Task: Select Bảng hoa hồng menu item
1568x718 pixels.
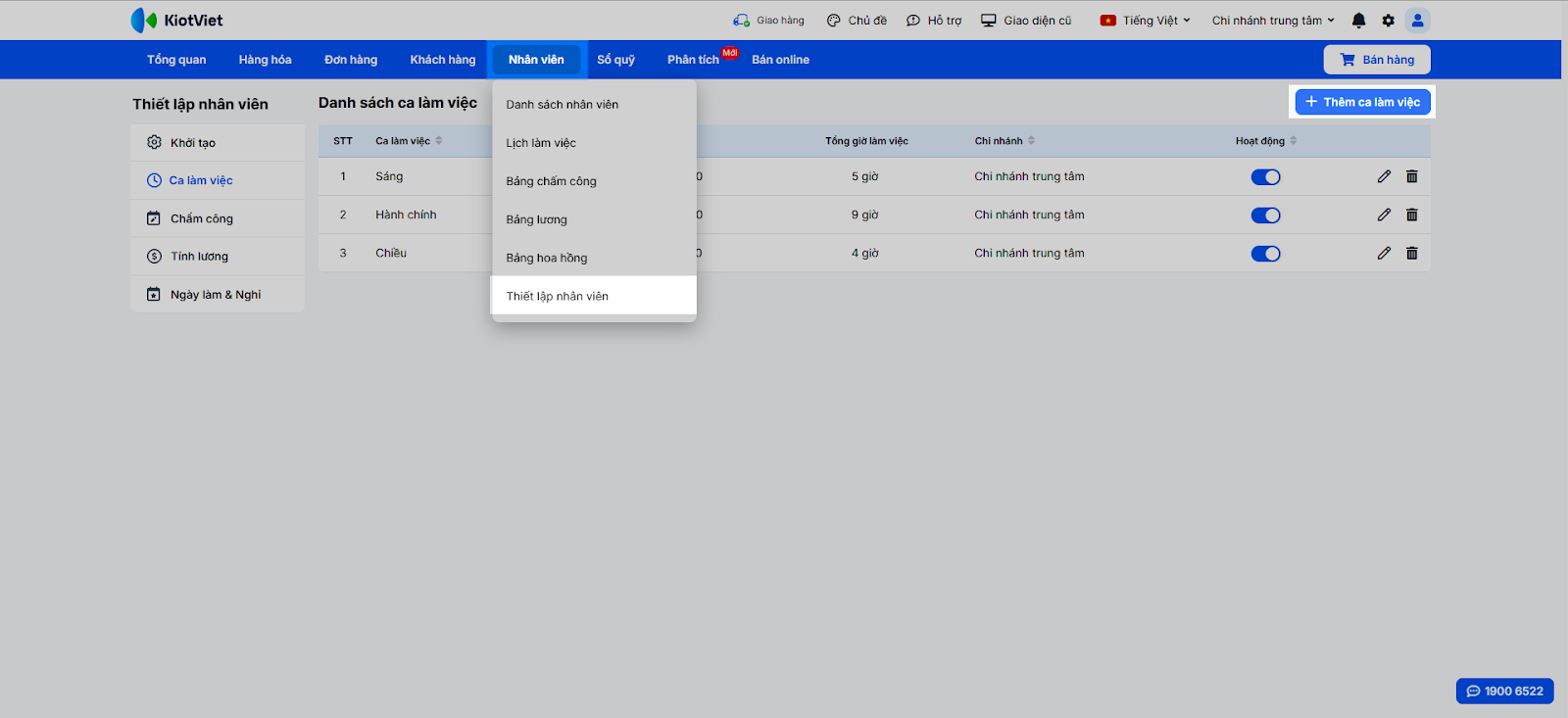Action: click(594, 258)
